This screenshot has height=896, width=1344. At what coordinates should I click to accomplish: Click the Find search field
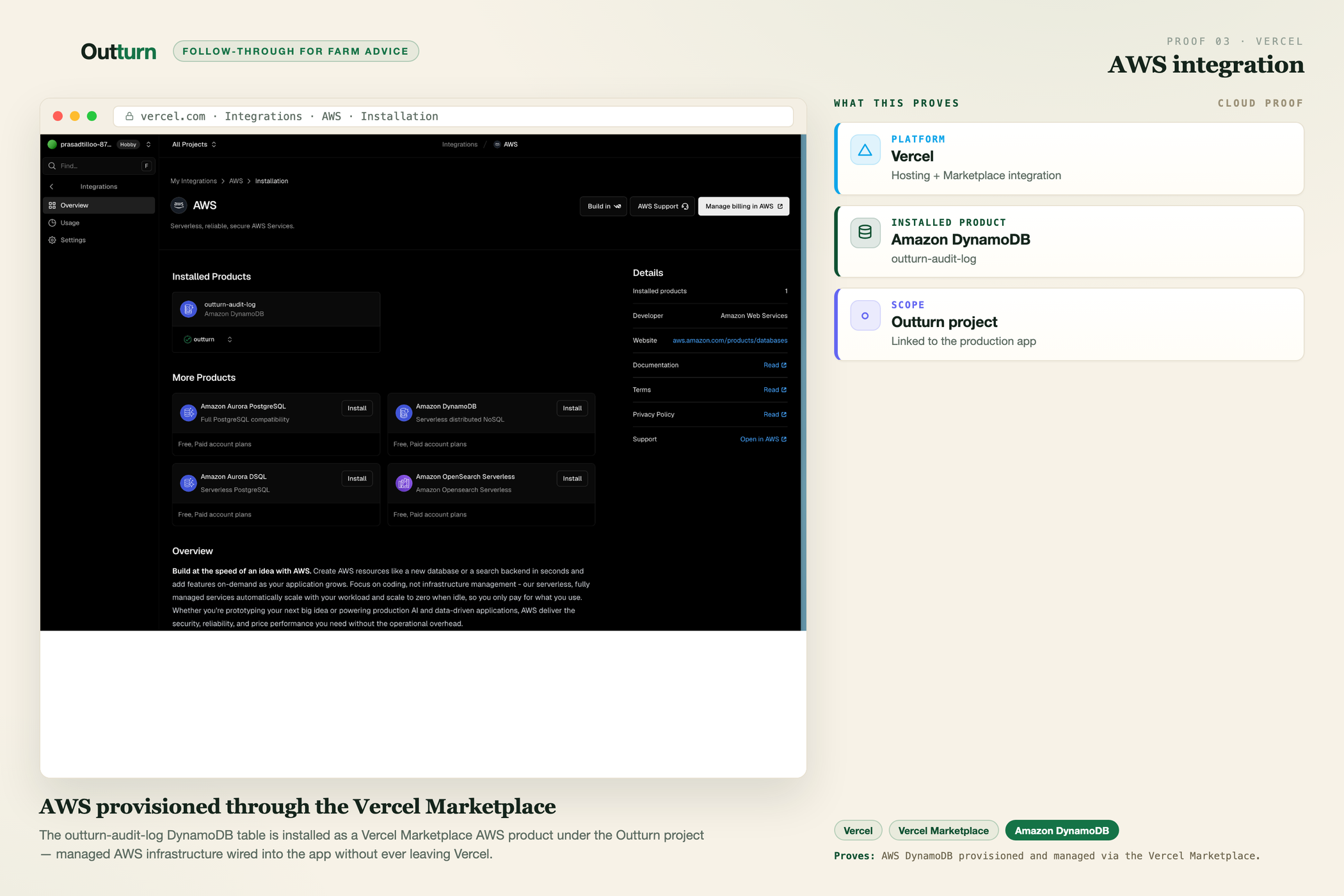(x=99, y=166)
